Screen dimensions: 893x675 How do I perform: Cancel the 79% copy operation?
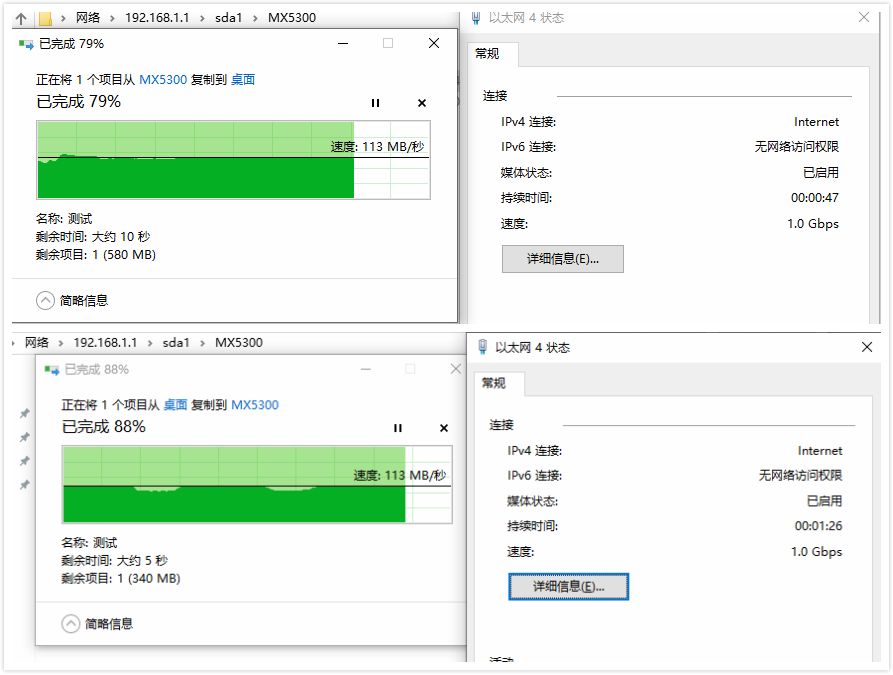(x=421, y=103)
